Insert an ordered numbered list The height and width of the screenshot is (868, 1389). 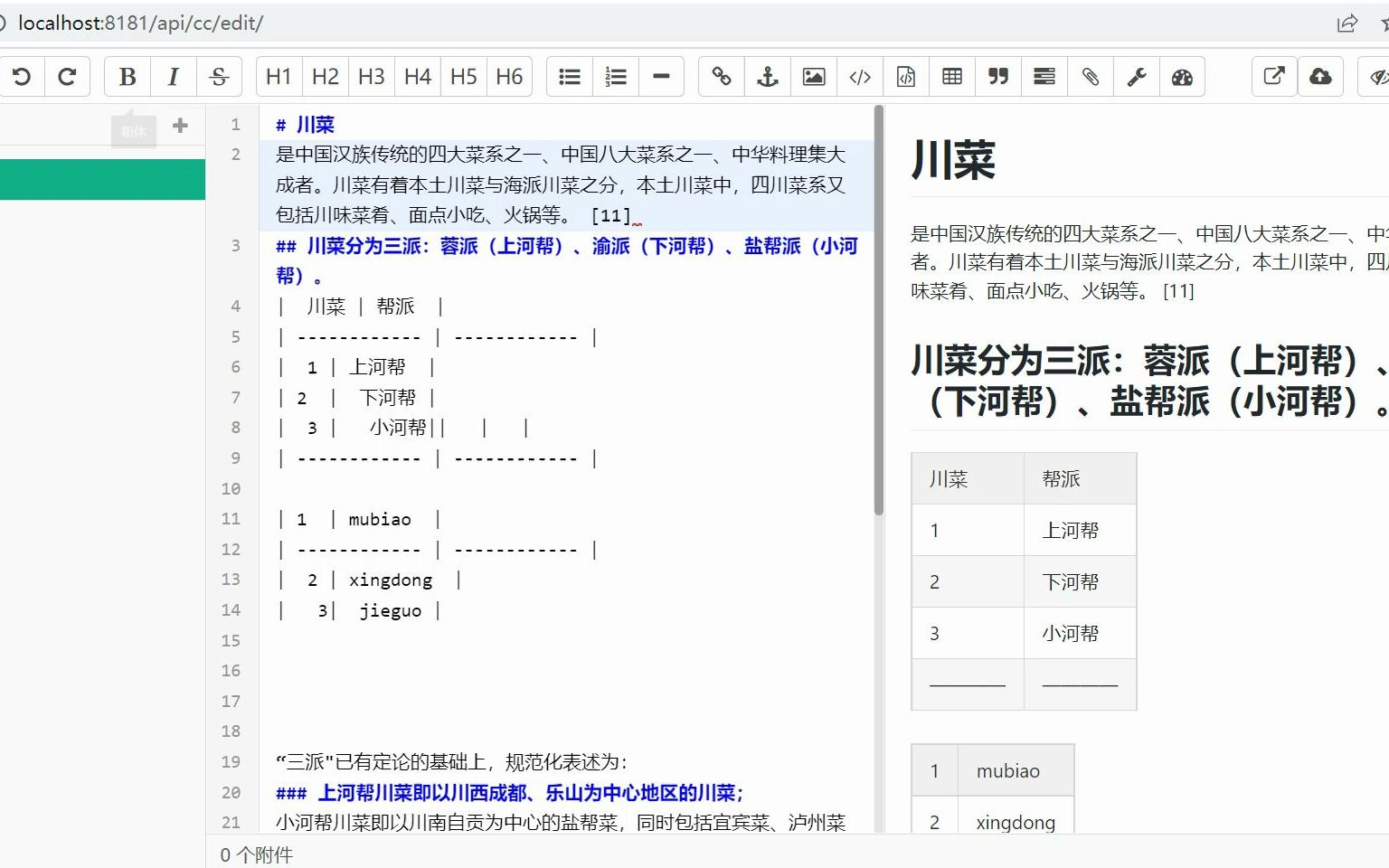tap(616, 77)
